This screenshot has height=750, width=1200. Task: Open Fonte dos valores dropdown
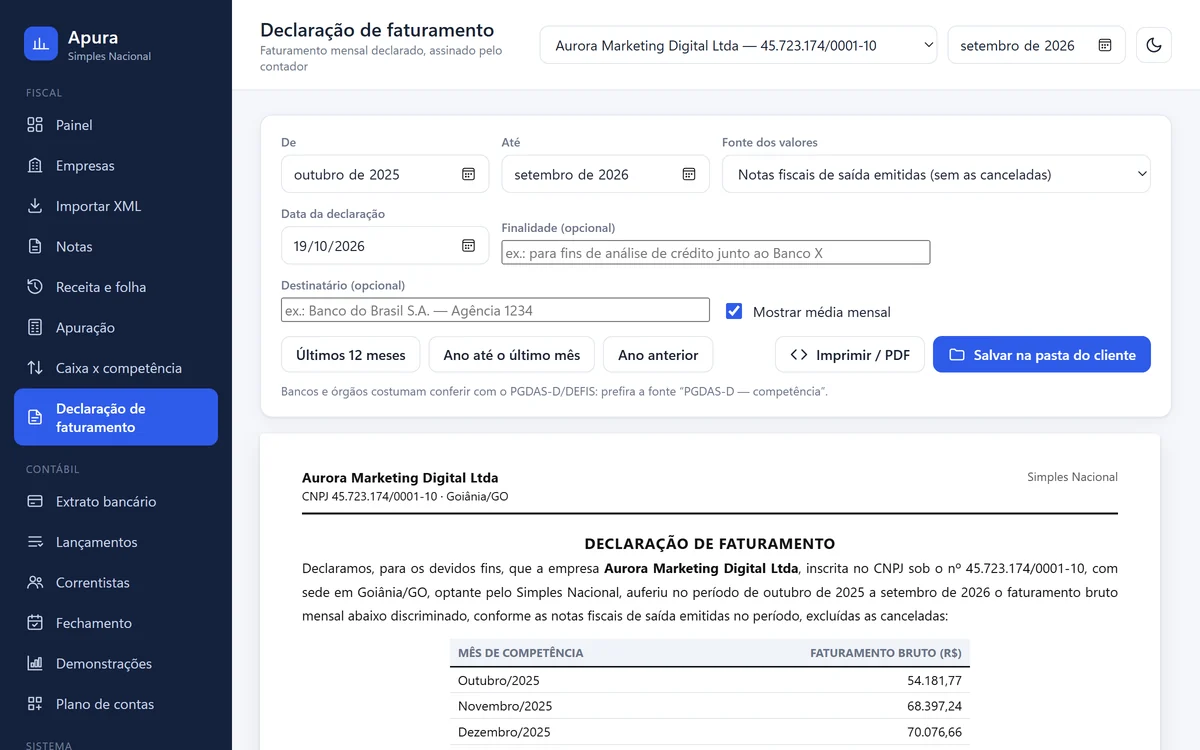pos(936,174)
